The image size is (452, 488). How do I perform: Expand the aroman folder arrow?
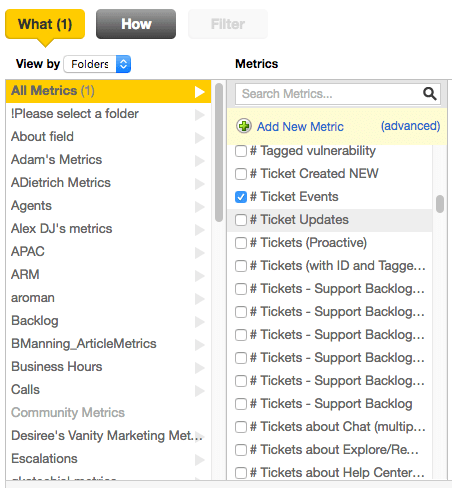(200, 299)
